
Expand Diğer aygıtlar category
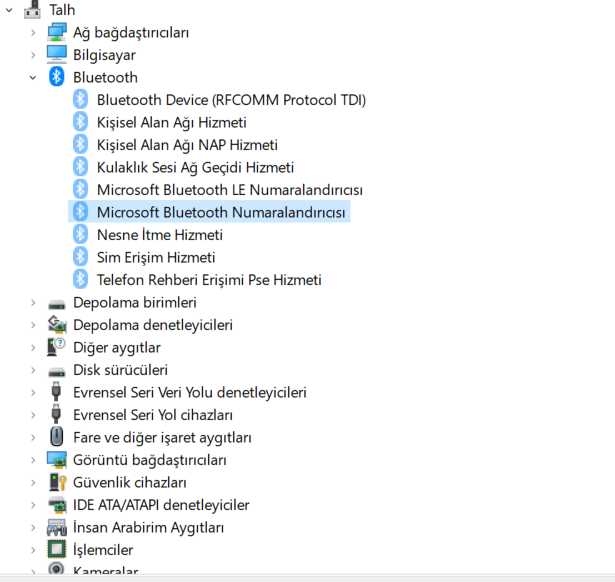pos(33,348)
